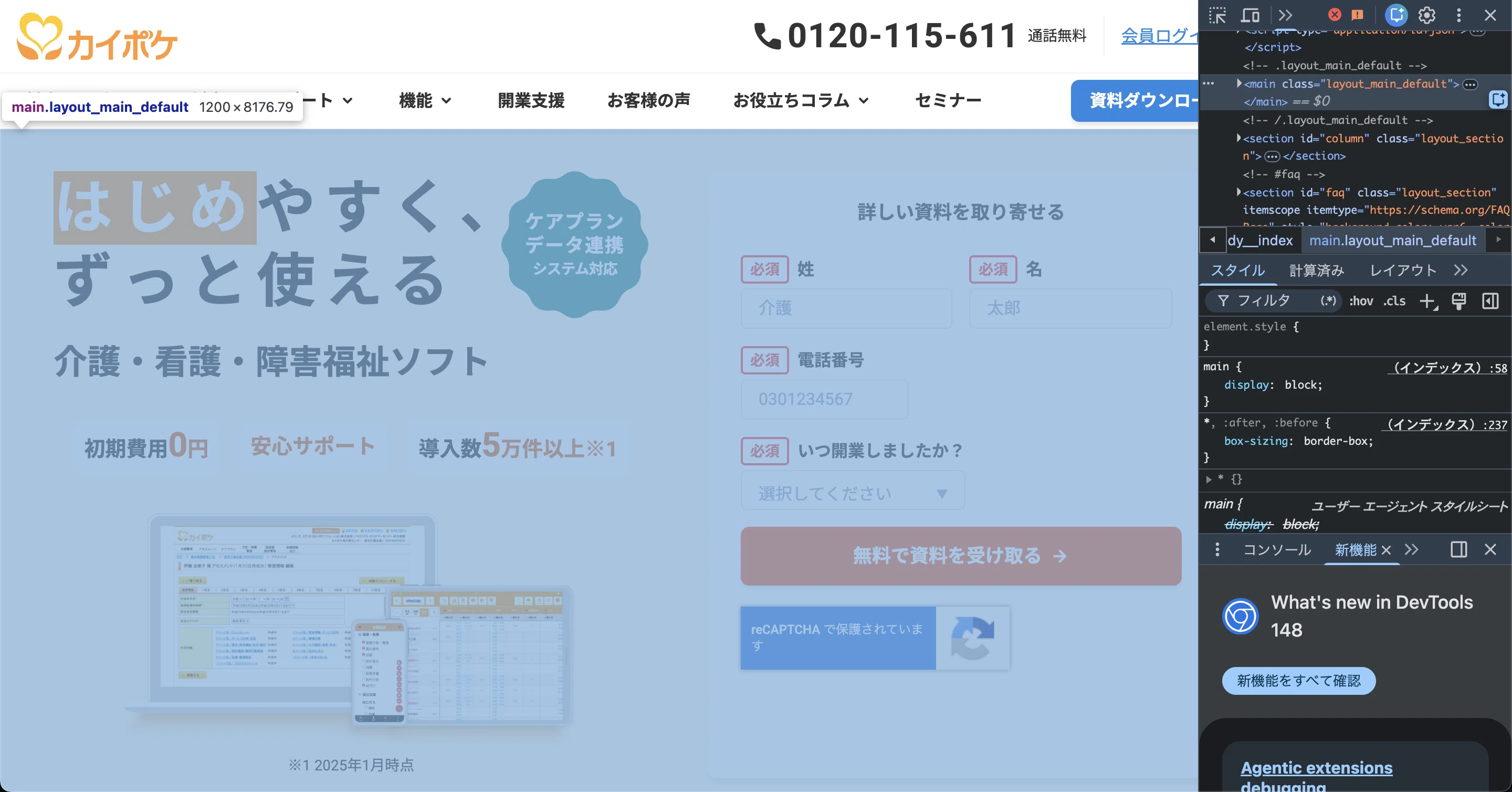
Task: Expand the section id="column" node
Action: point(1238,138)
